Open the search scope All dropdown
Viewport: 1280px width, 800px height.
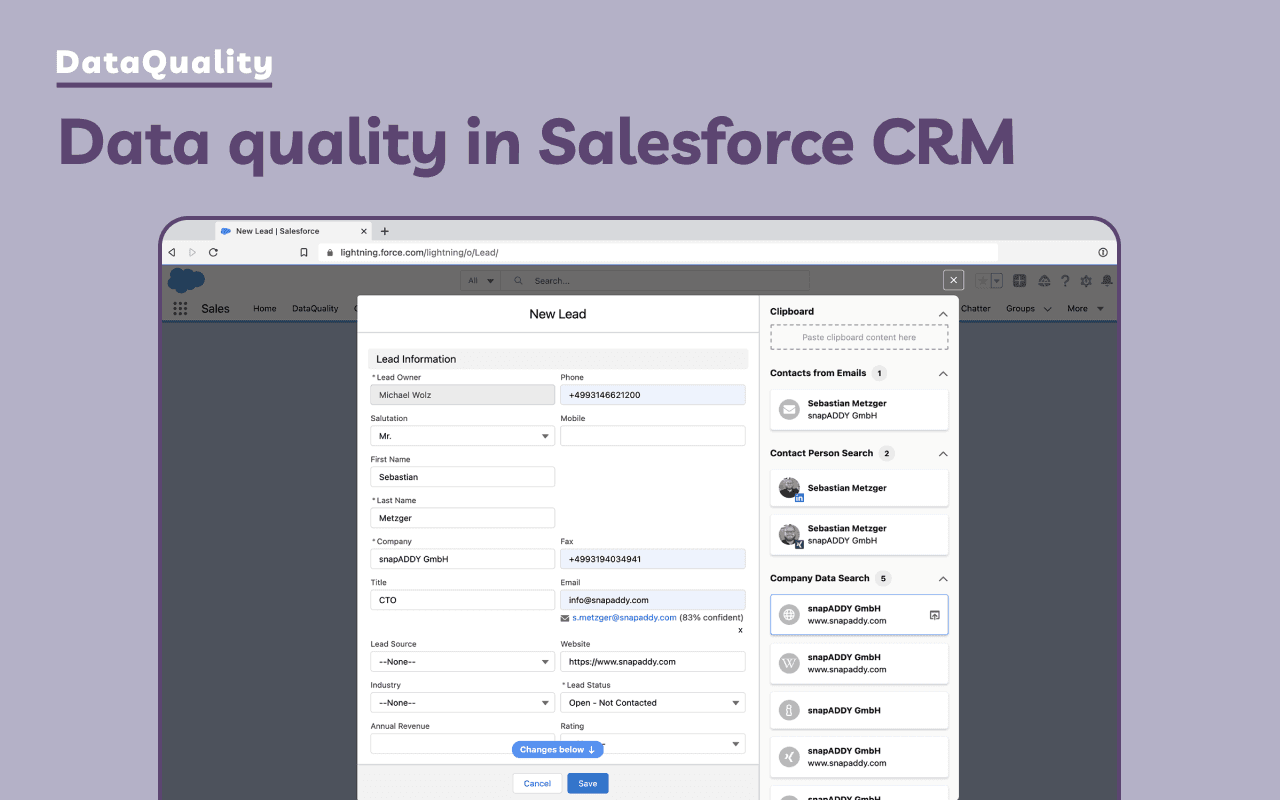pos(481,281)
